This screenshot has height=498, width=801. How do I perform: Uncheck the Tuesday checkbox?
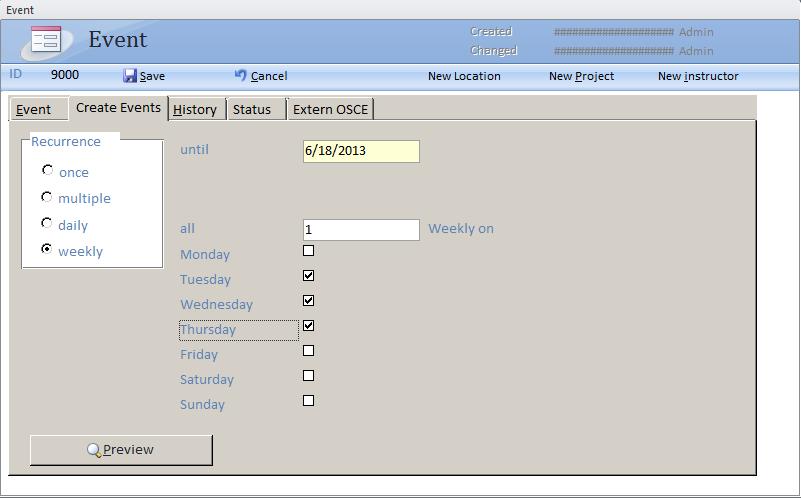tap(308, 276)
